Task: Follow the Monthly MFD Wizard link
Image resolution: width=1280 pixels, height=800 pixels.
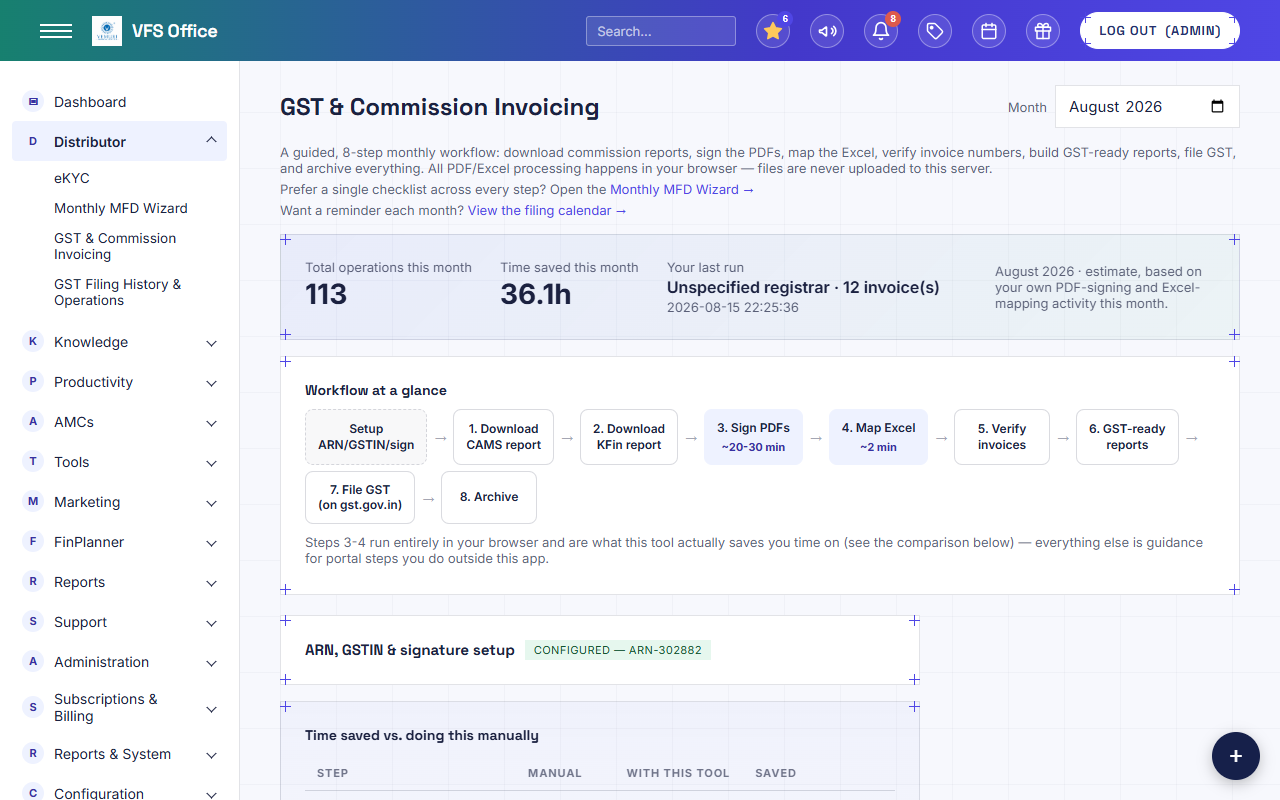Action: [x=682, y=189]
